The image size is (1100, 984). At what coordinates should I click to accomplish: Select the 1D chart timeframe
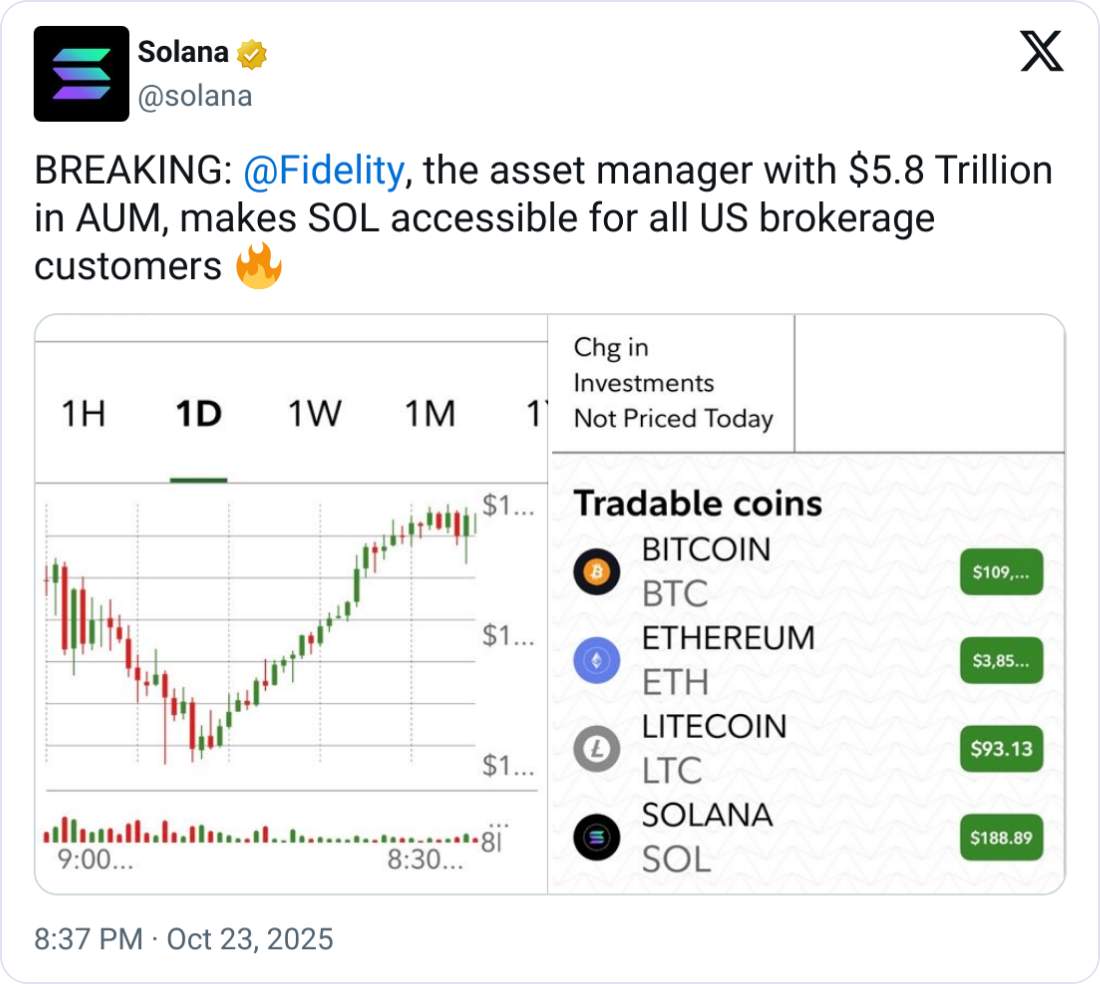pos(198,414)
